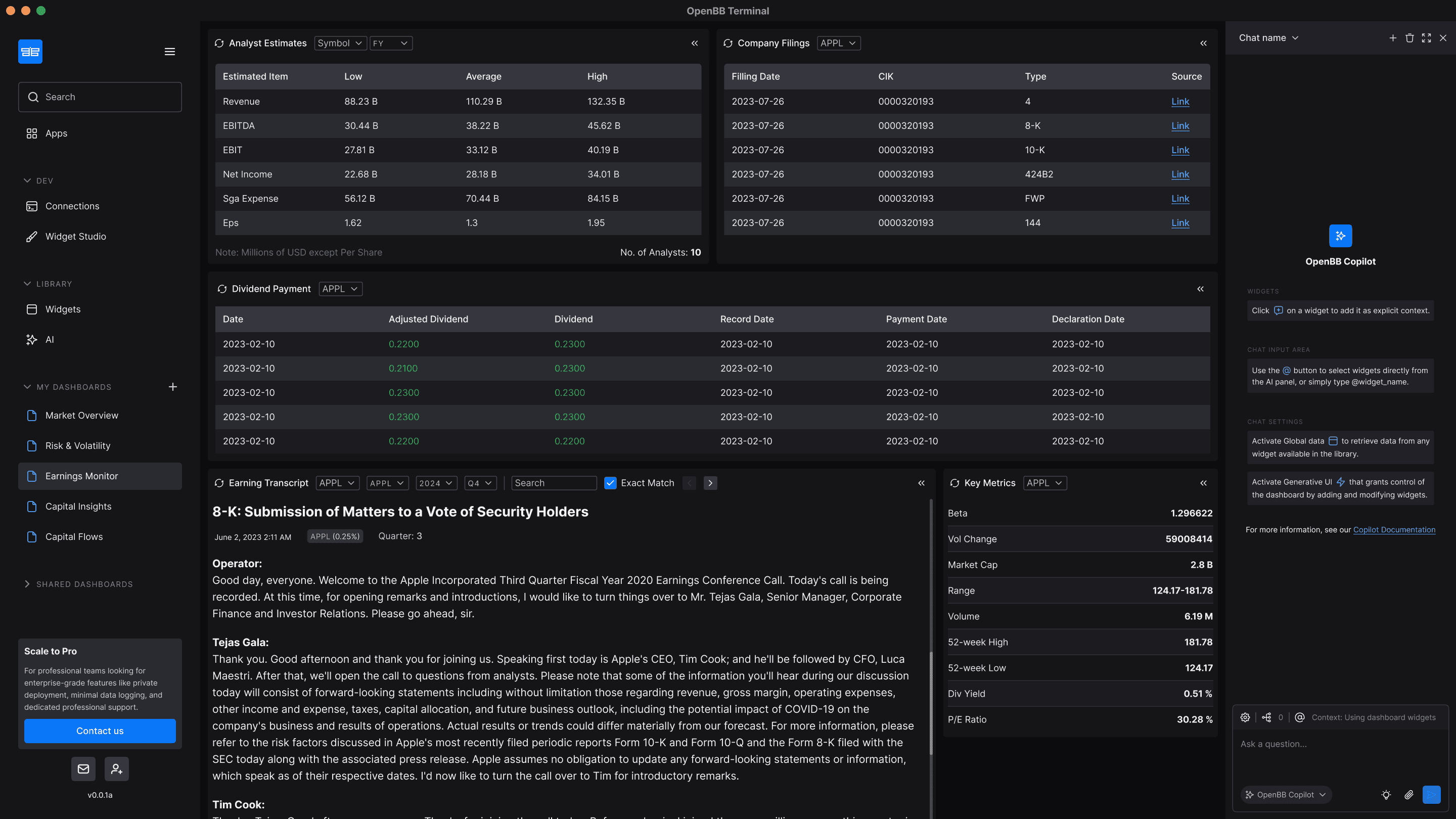Click the invite user icon

pyautogui.click(x=116, y=768)
